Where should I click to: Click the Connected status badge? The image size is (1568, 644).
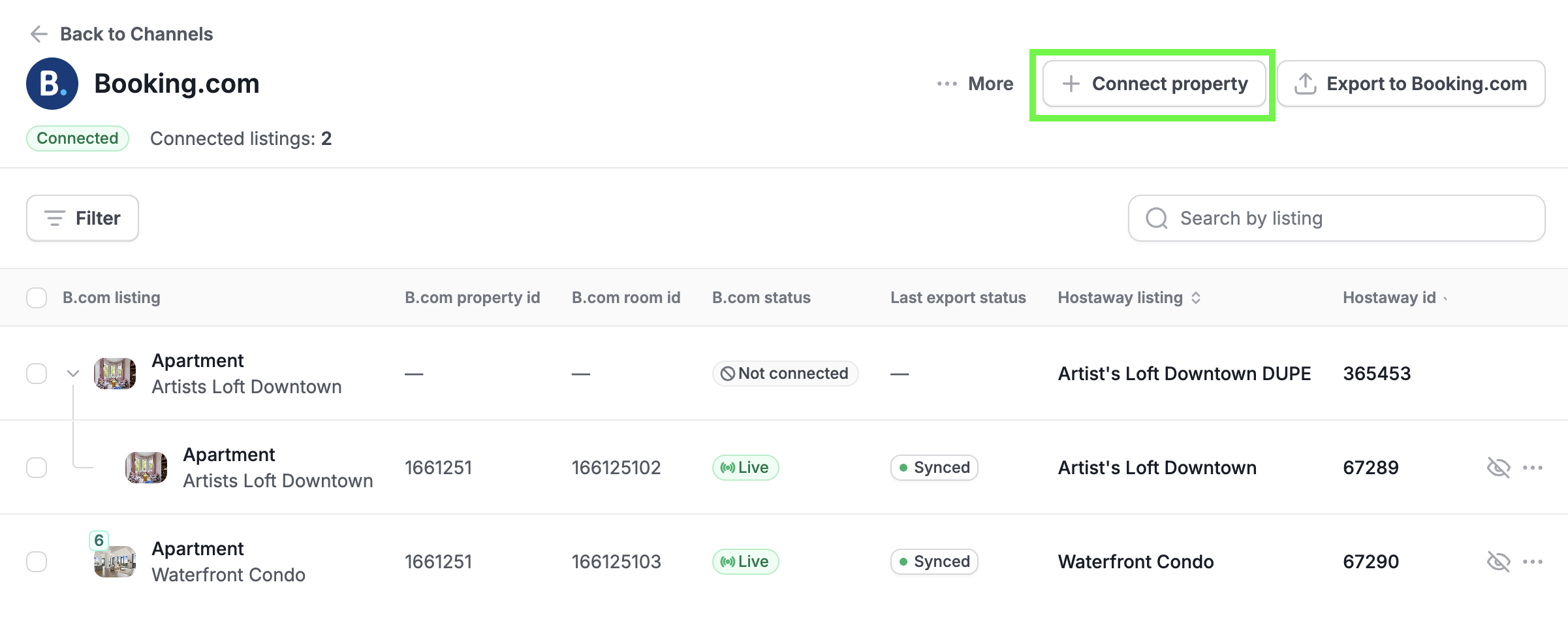pyautogui.click(x=78, y=138)
